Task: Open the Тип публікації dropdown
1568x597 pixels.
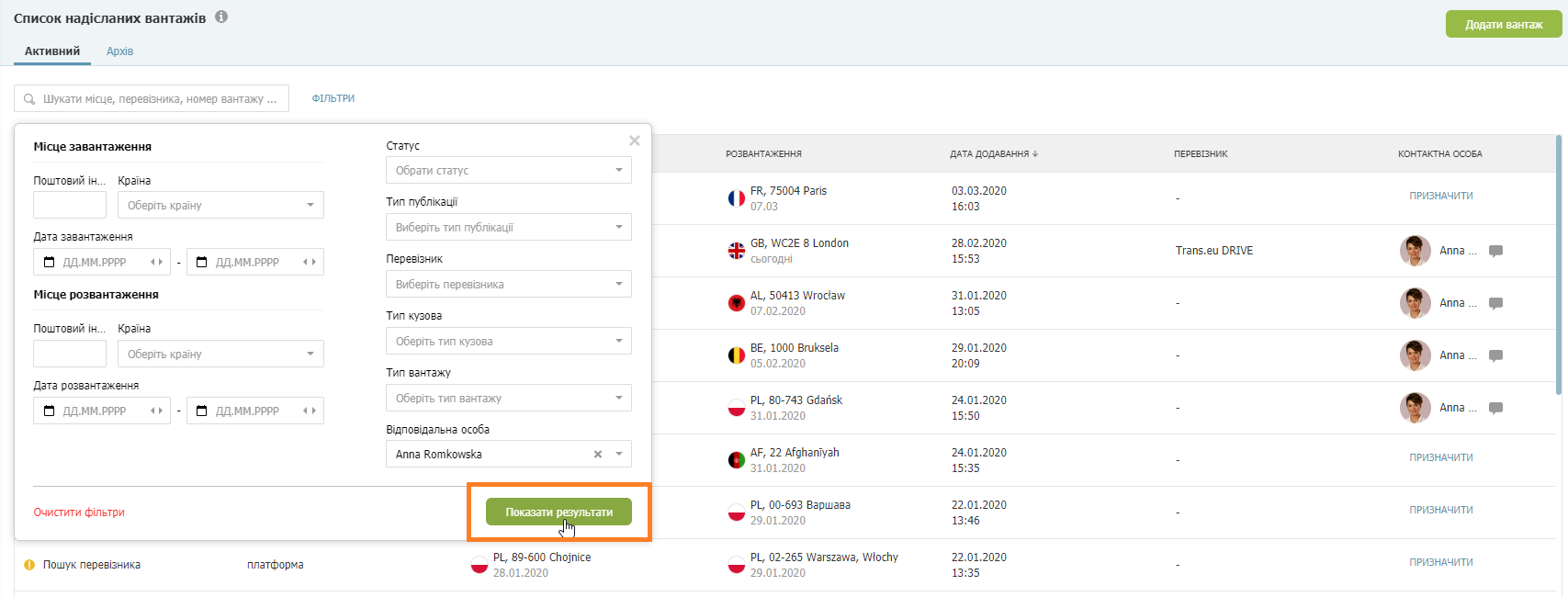Action: tap(509, 227)
